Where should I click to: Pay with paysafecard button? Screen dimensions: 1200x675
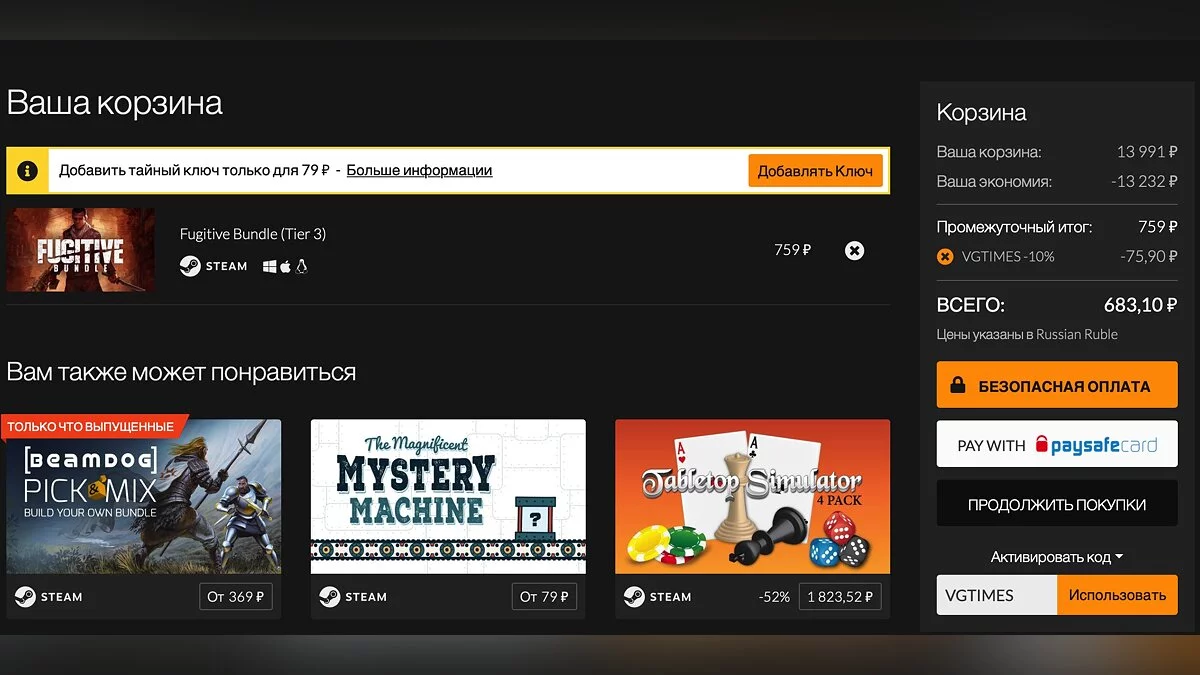(x=1057, y=445)
